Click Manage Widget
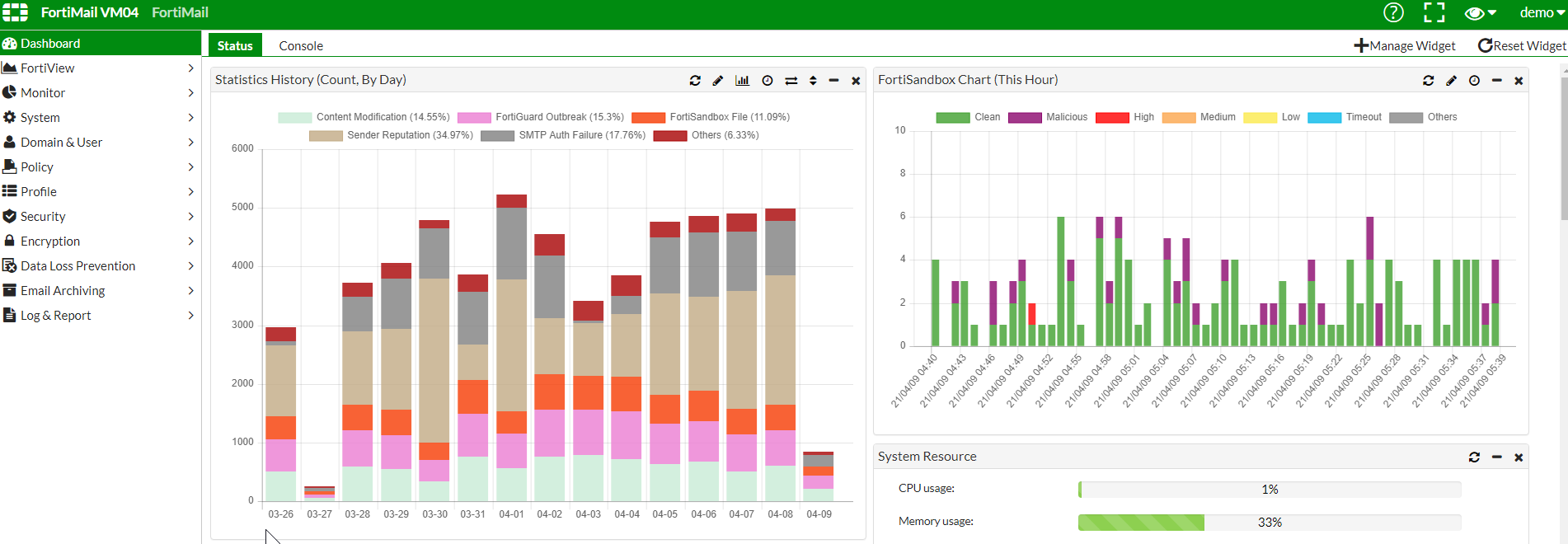 point(1405,45)
